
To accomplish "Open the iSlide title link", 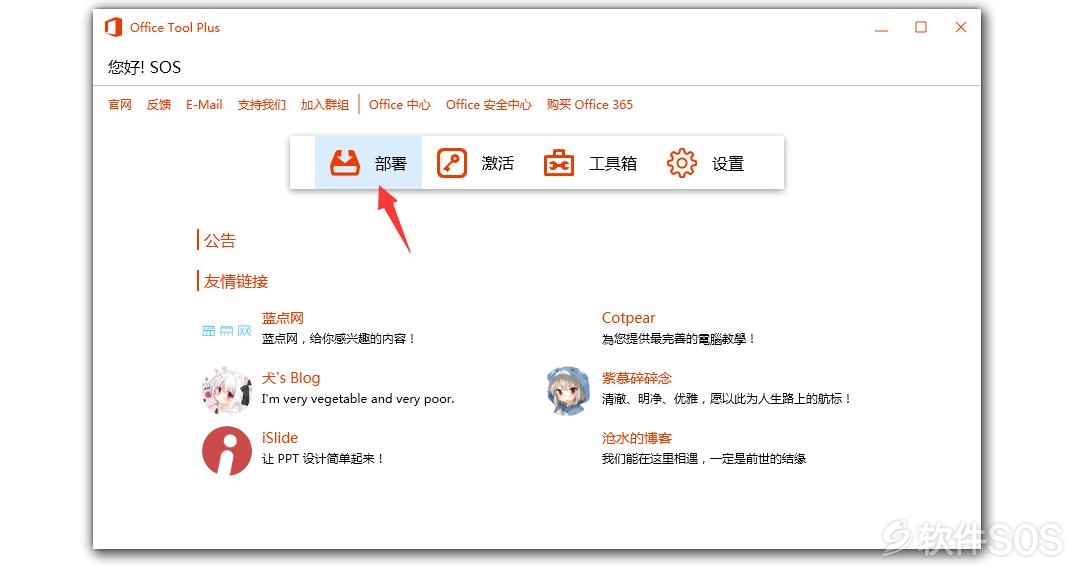I will point(279,438).
